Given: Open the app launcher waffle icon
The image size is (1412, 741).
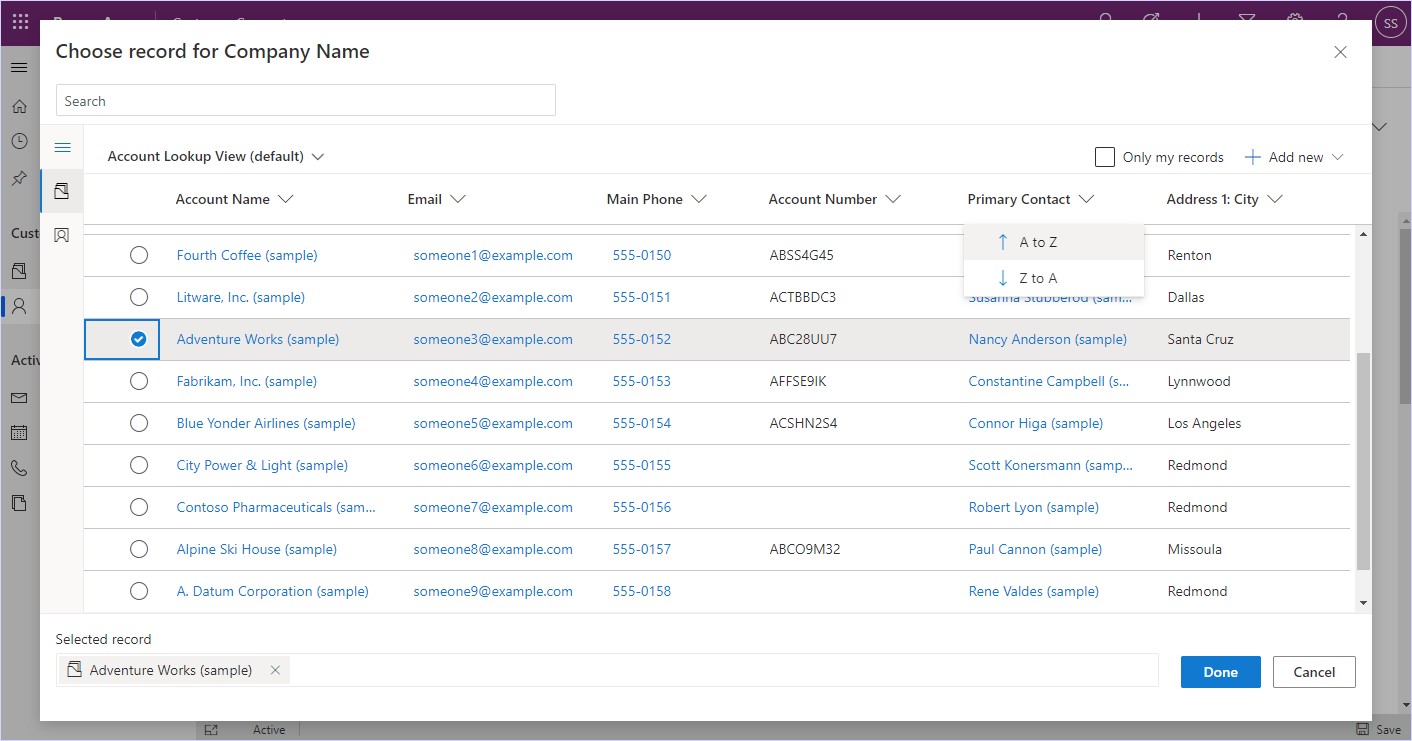Looking at the screenshot, I should pos(20,21).
